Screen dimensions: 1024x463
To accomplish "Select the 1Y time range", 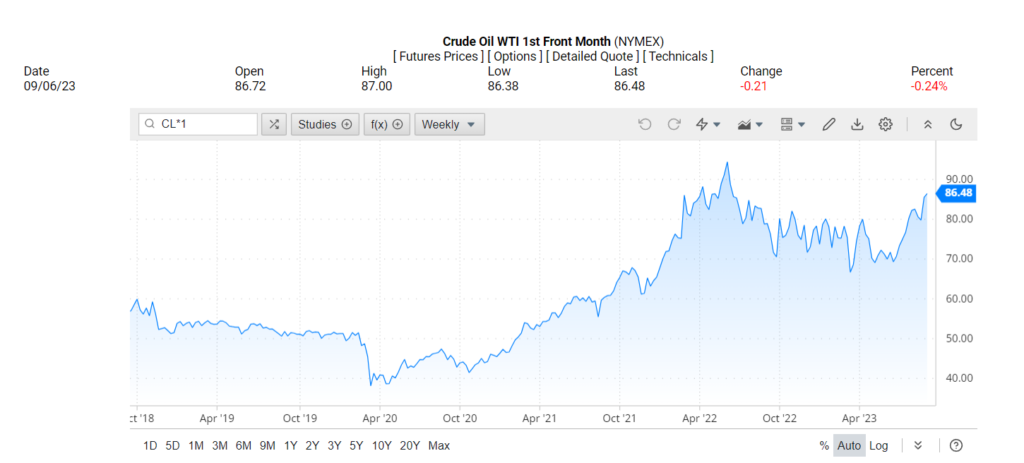I will pos(291,446).
